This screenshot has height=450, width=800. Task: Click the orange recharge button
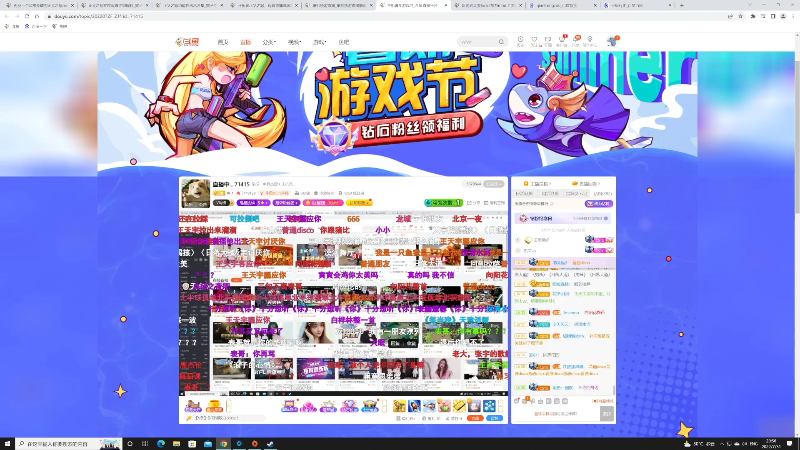(x=476, y=418)
